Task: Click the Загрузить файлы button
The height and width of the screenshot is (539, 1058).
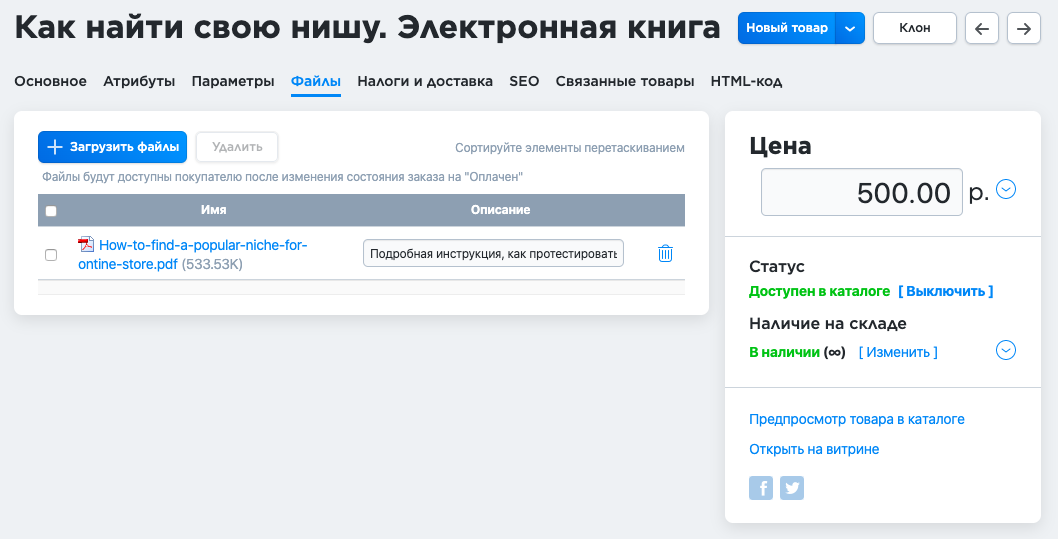Action: point(113,147)
